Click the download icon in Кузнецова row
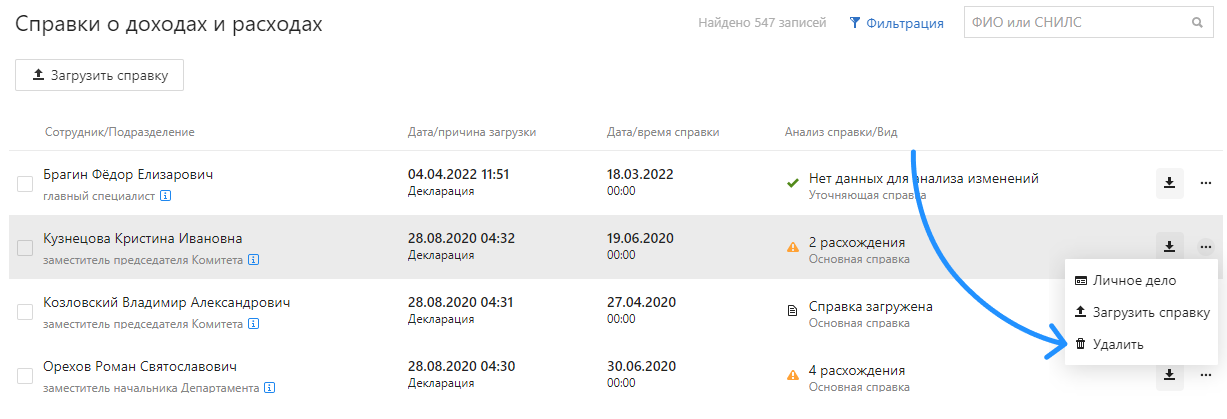1227x419 pixels. [1169, 246]
